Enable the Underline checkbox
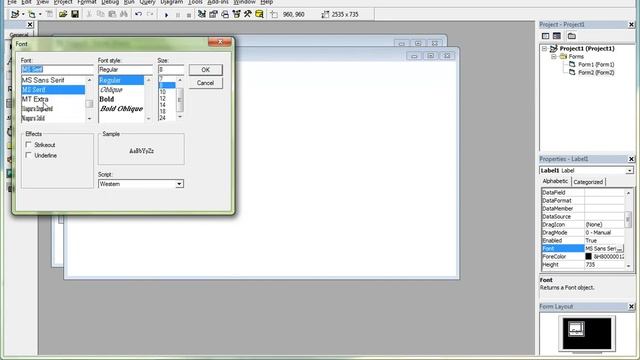This screenshot has width=640, height=360. coord(28,155)
